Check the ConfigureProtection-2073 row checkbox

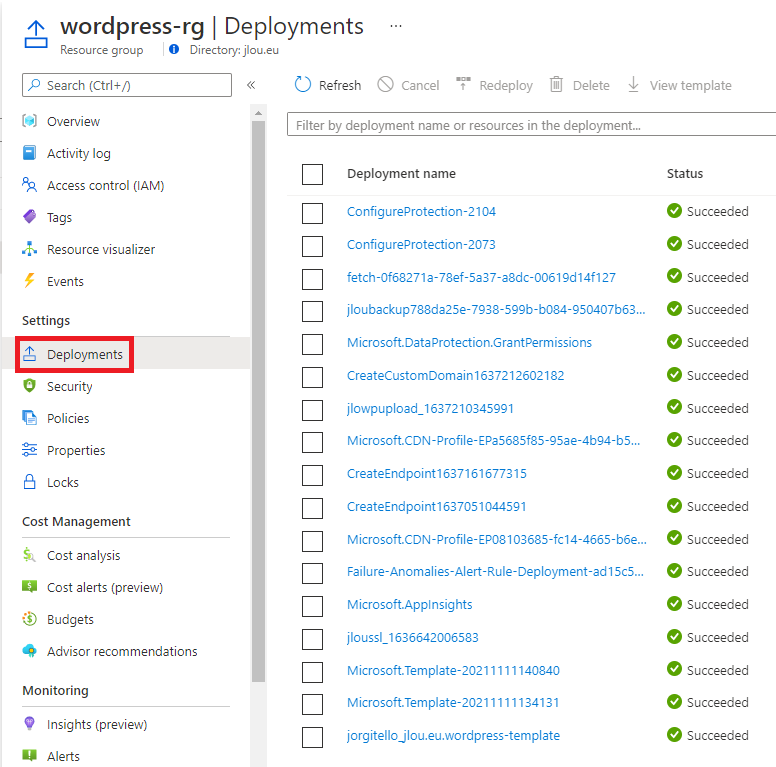312,246
